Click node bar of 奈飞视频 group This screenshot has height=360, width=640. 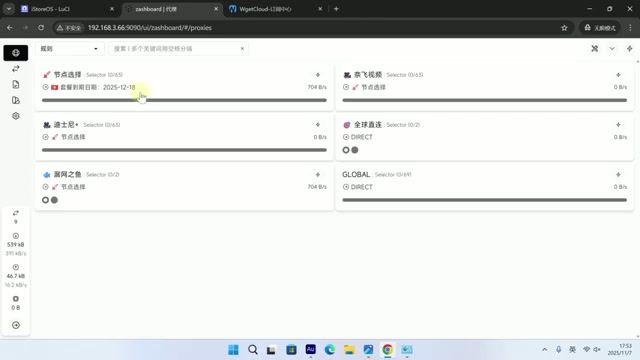click(484, 100)
